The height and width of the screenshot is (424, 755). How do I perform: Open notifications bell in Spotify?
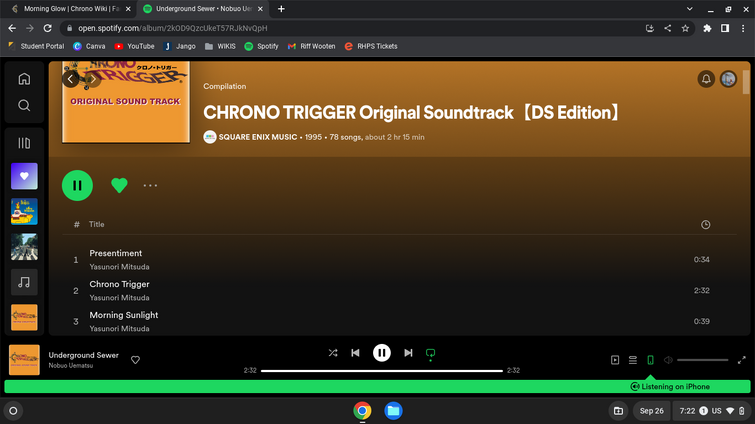click(706, 79)
